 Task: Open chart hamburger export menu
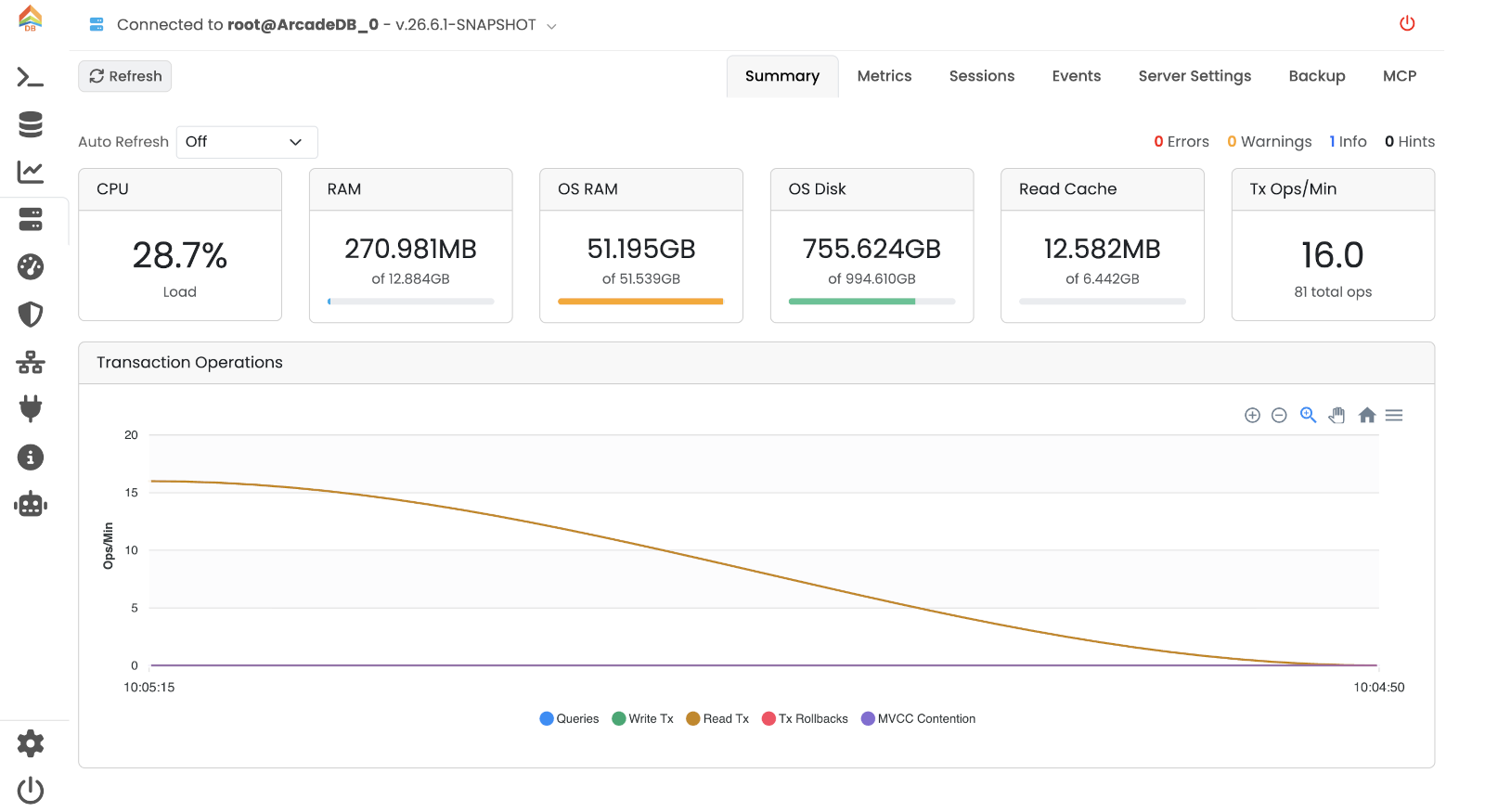(1394, 415)
